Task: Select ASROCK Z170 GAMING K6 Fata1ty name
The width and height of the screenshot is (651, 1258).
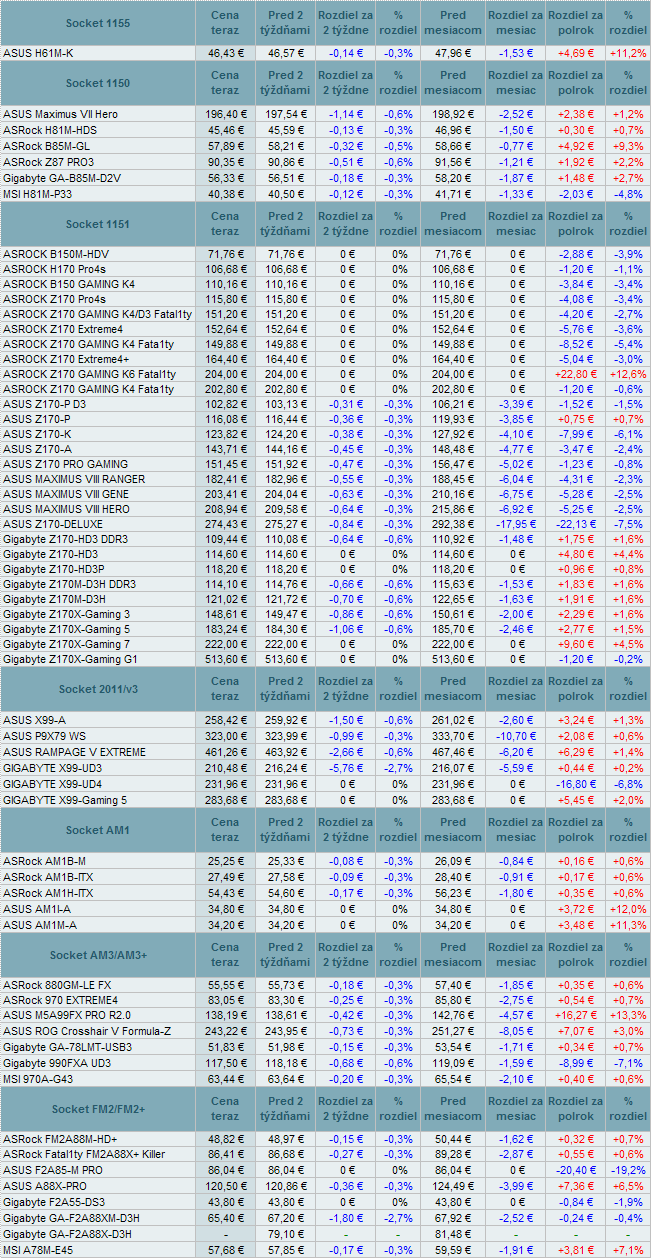Action: [x=88, y=374]
